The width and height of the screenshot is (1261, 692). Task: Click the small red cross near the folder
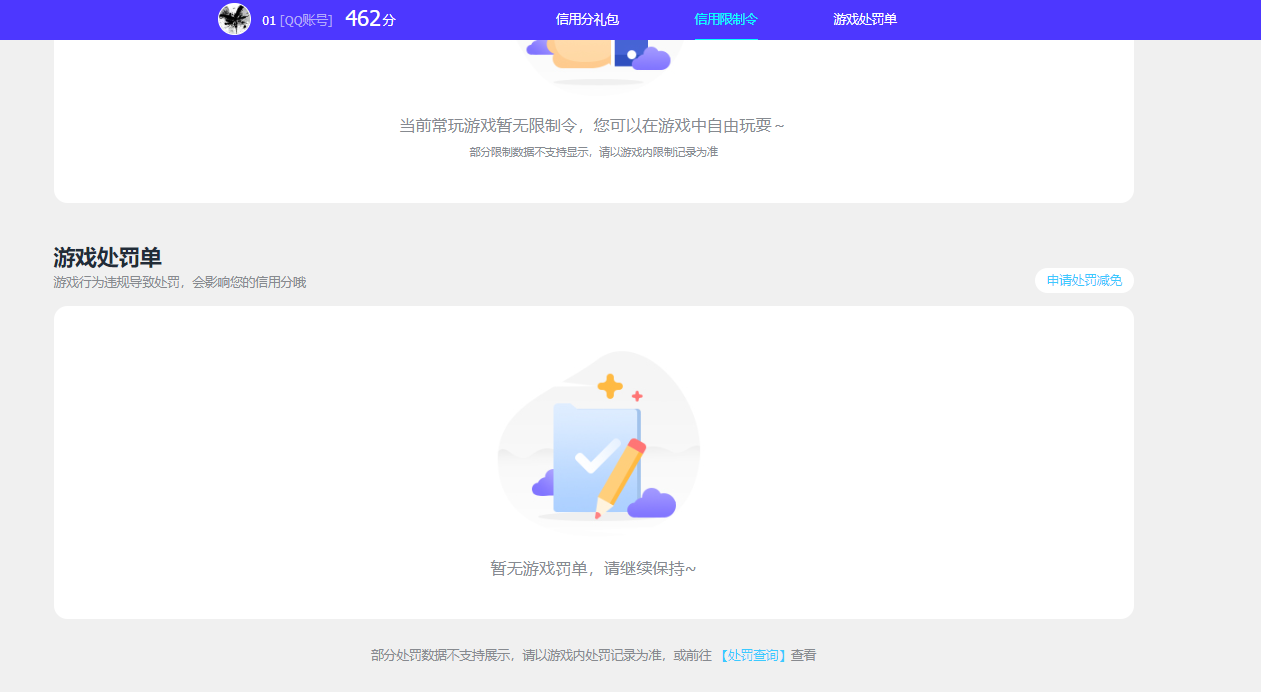636,395
